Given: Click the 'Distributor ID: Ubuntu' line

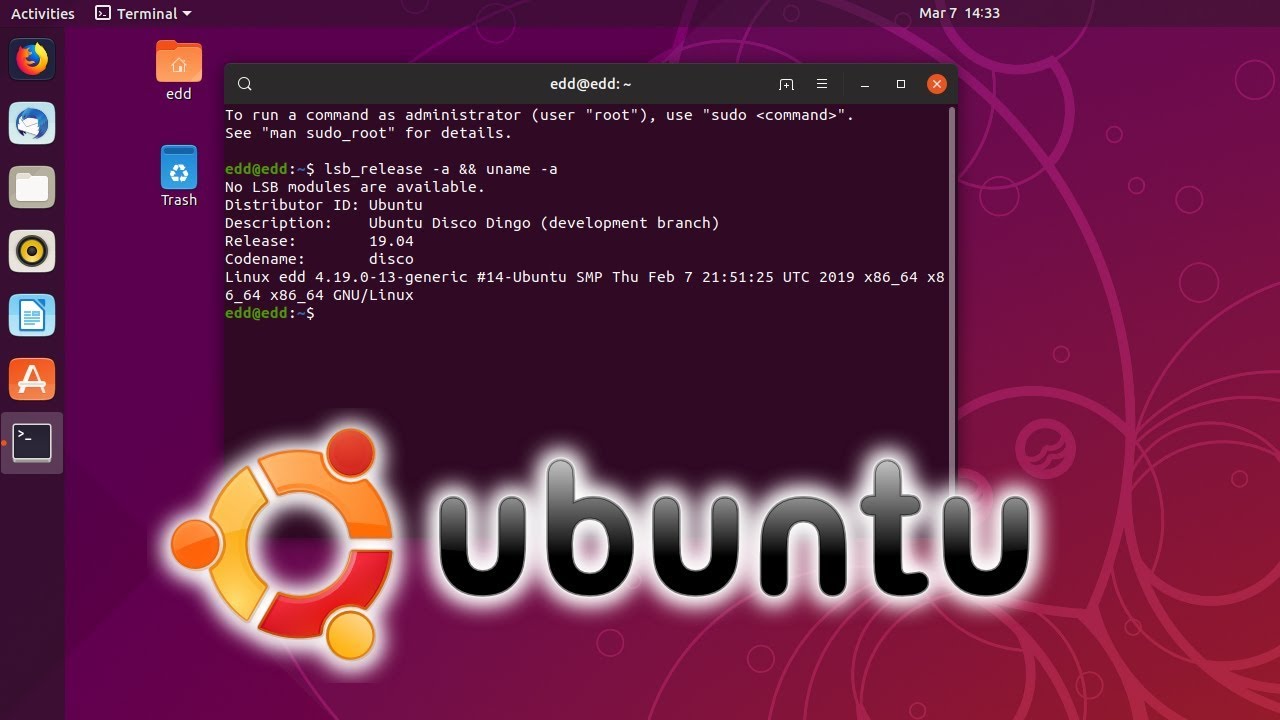Looking at the screenshot, I should 324,205.
